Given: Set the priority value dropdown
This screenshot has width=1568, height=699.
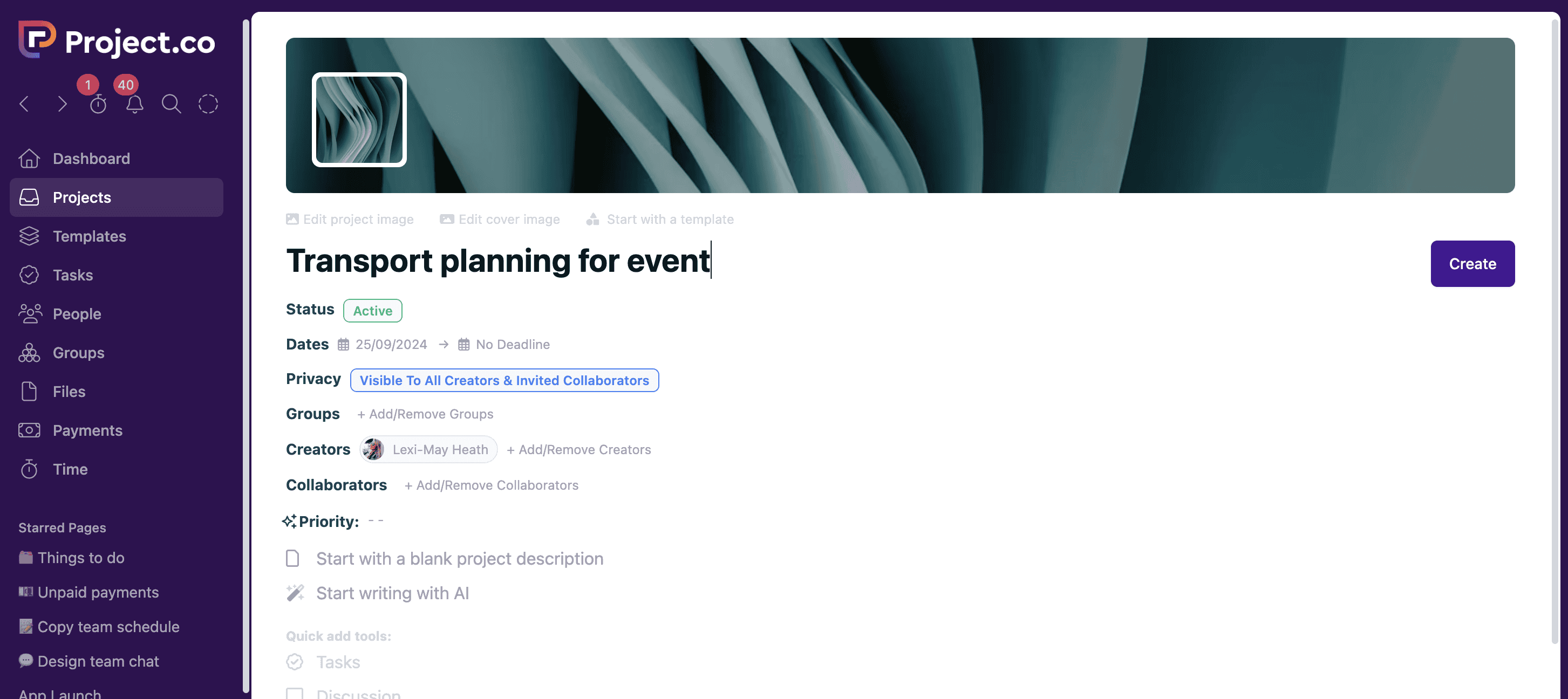Looking at the screenshot, I should click(x=376, y=521).
